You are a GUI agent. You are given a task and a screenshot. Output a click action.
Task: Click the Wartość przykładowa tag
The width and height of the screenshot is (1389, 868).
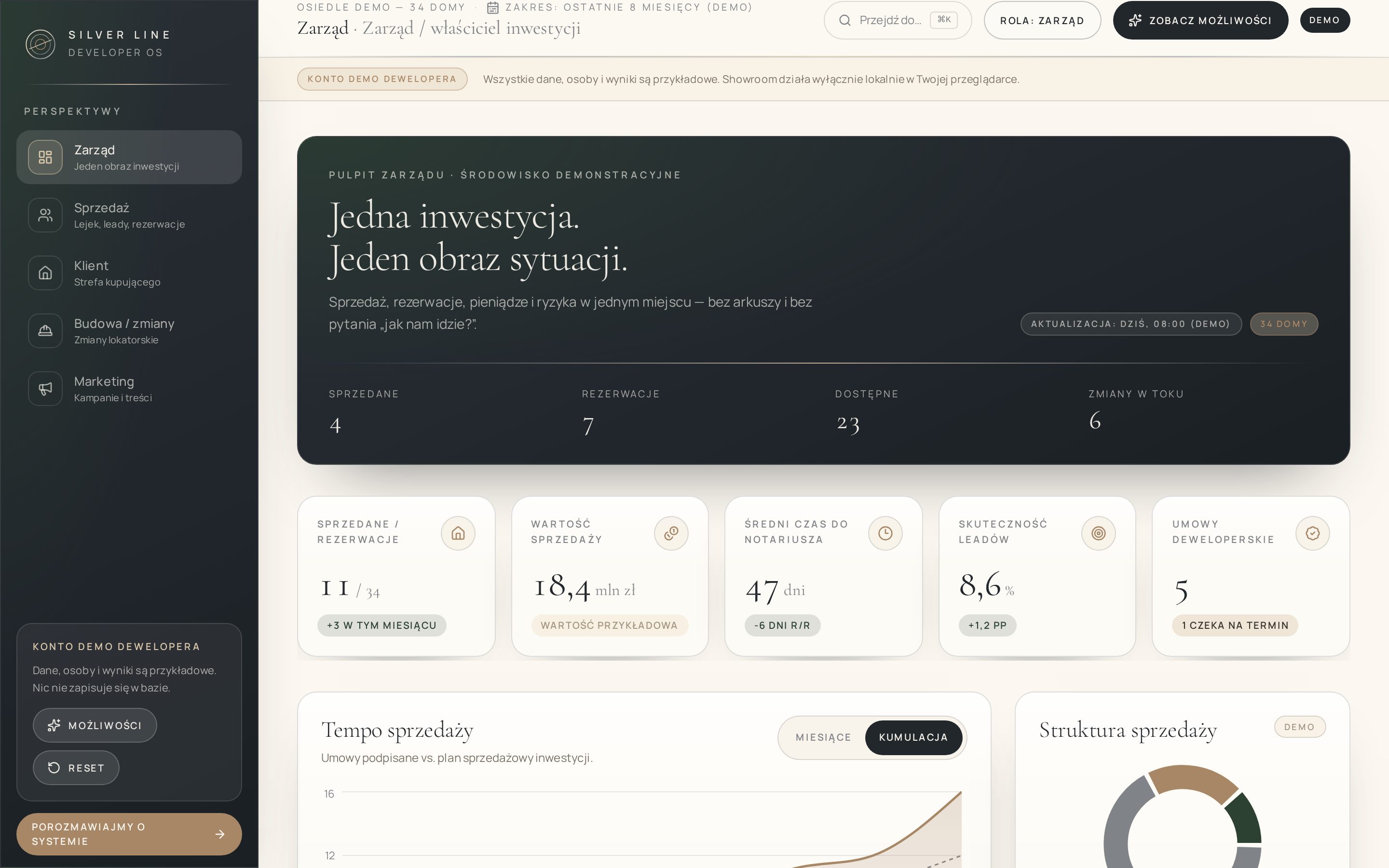coord(610,625)
